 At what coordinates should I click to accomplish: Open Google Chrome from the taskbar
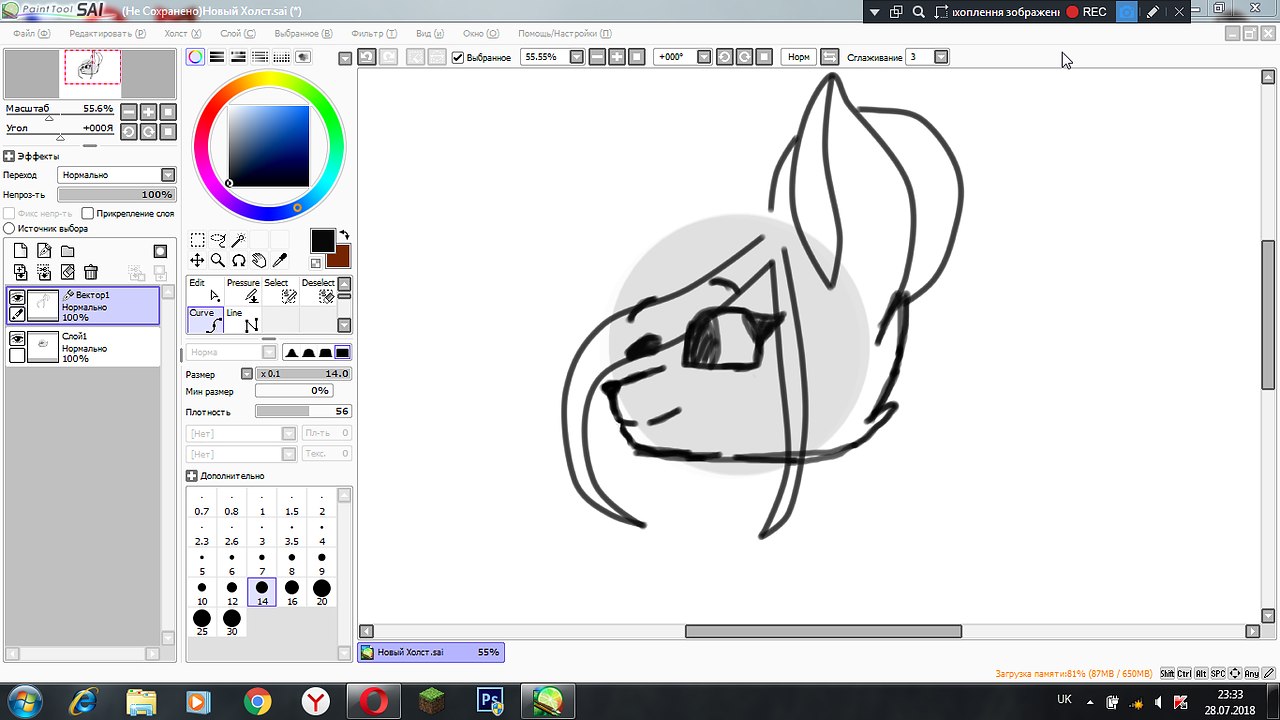pos(257,702)
